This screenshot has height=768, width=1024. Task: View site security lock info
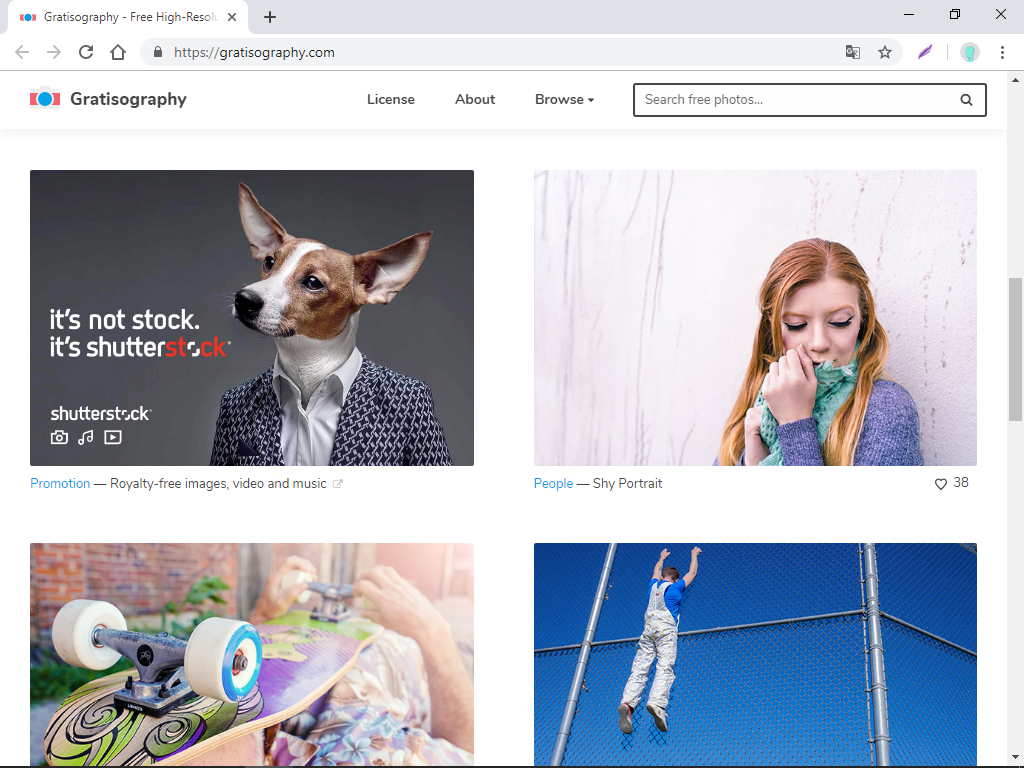pyautogui.click(x=157, y=52)
